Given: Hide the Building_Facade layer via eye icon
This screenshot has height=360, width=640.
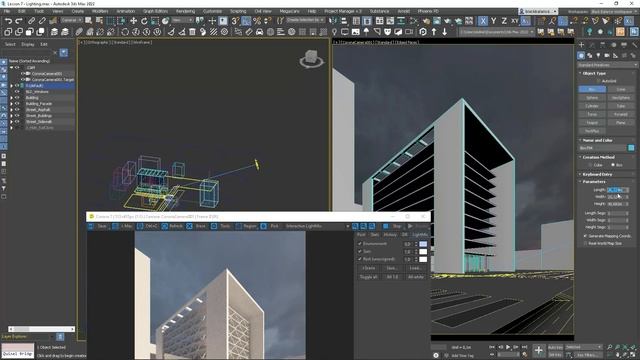Looking at the screenshot, I should click(17, 104).
